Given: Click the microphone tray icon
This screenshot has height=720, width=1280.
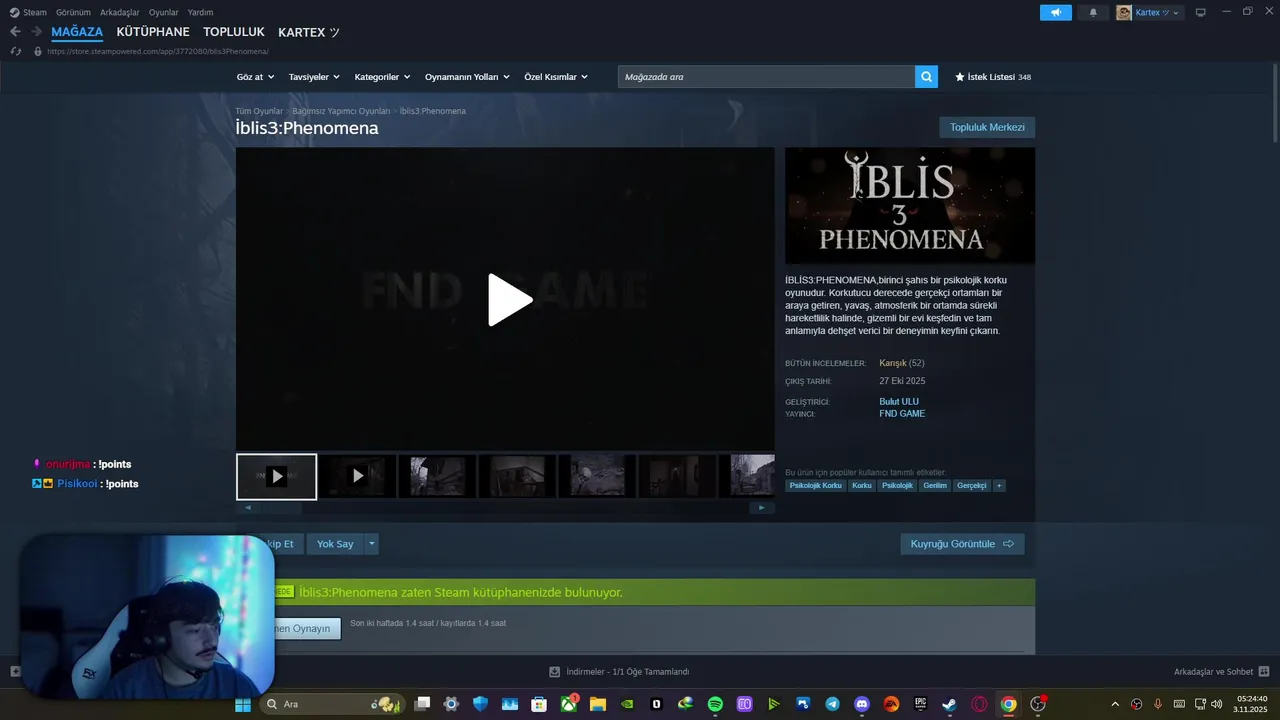Looking at the screenshot, I should point(1157,704).
